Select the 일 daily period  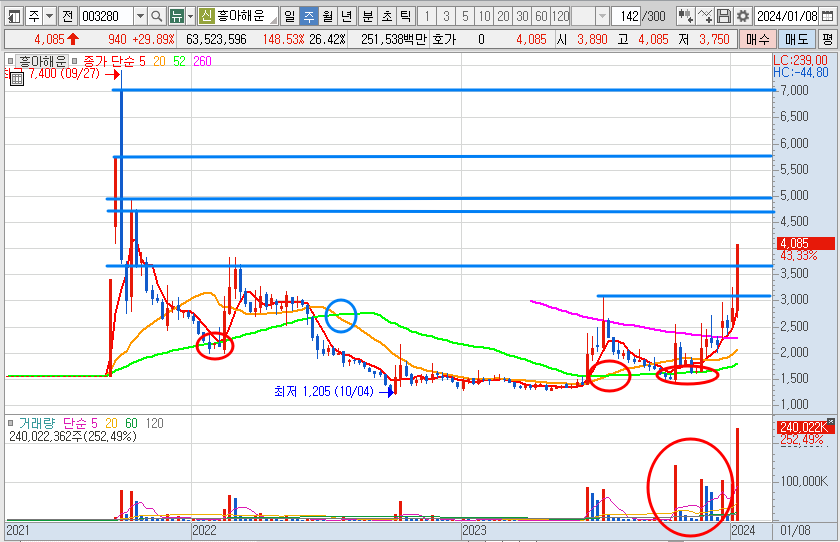point(289,17)
